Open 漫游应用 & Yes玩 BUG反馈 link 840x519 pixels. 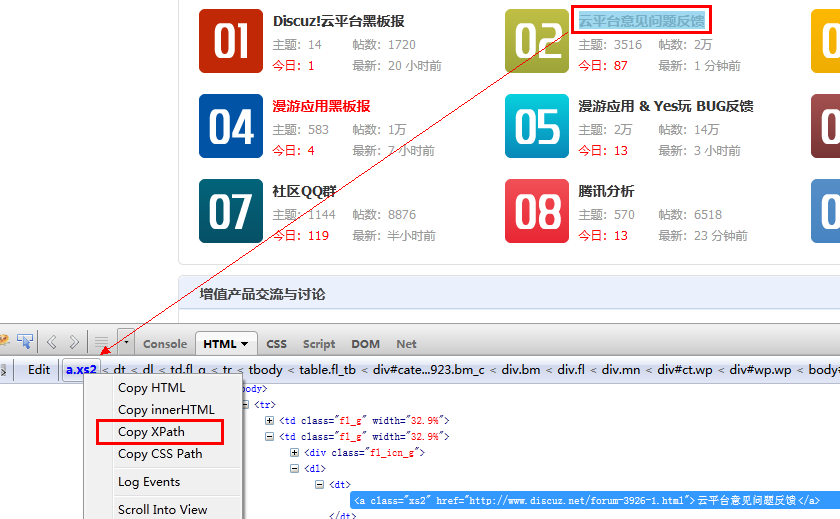pyautogui.click(x=666, y=106)
